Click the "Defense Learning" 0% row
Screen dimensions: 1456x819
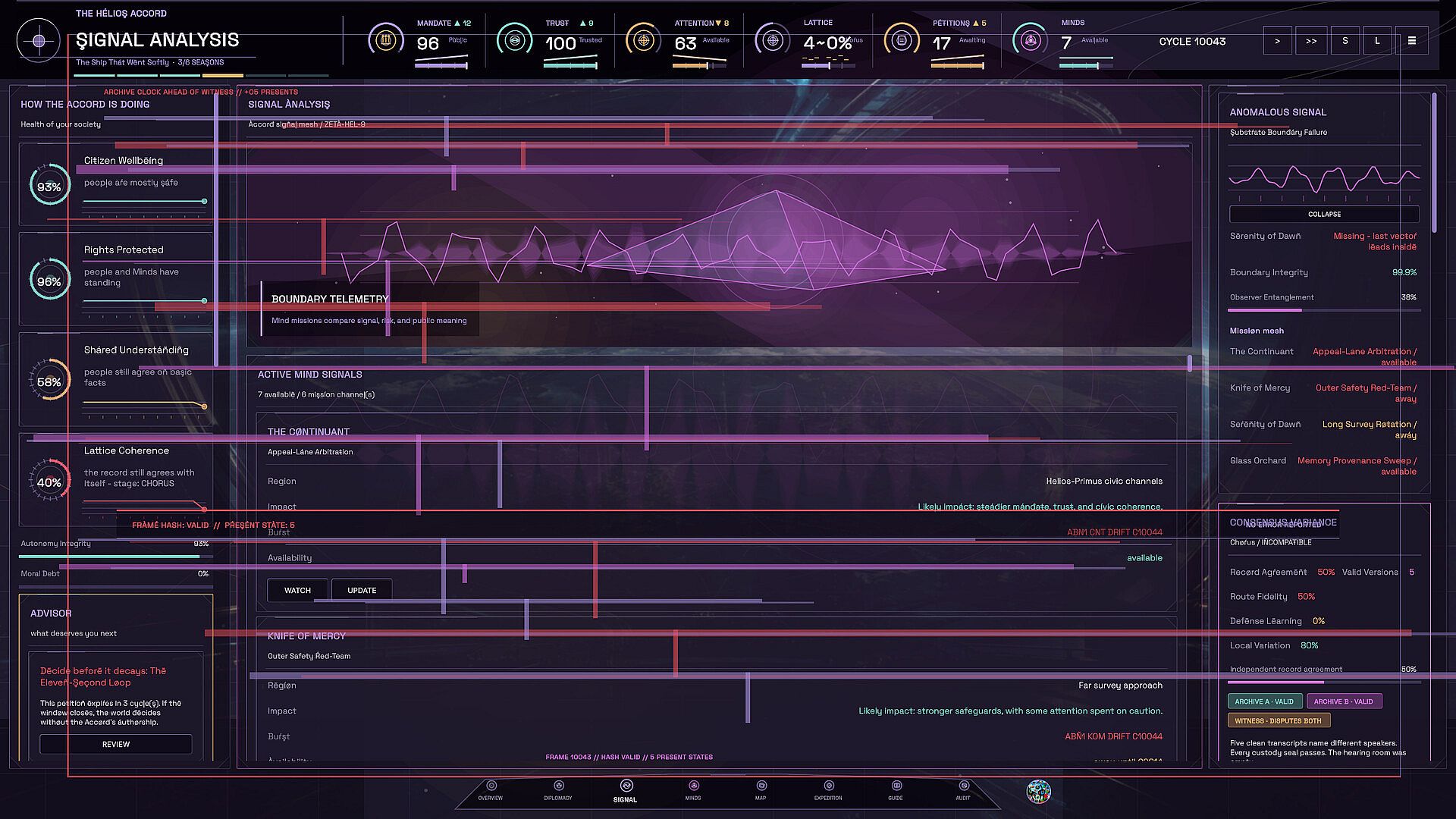pos(1277,621)
